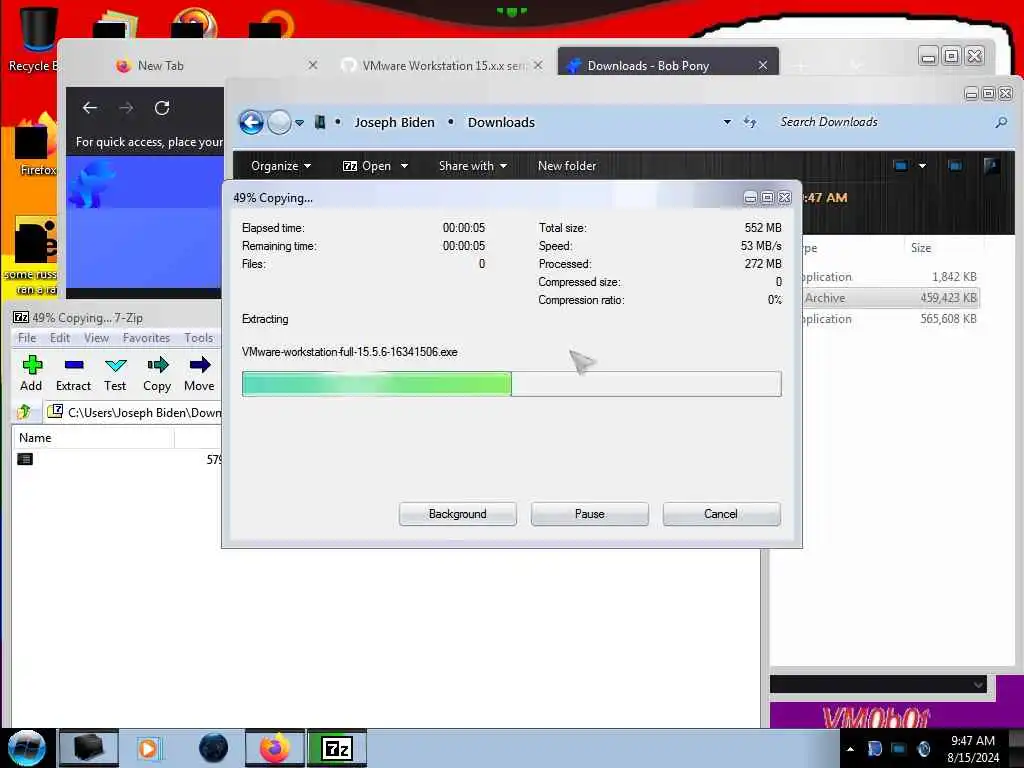Image resolution: width=1024 pixels, height=768 pixels.
Task: Open 7-Zip Favorites menu
Action: tap(146, 338)
